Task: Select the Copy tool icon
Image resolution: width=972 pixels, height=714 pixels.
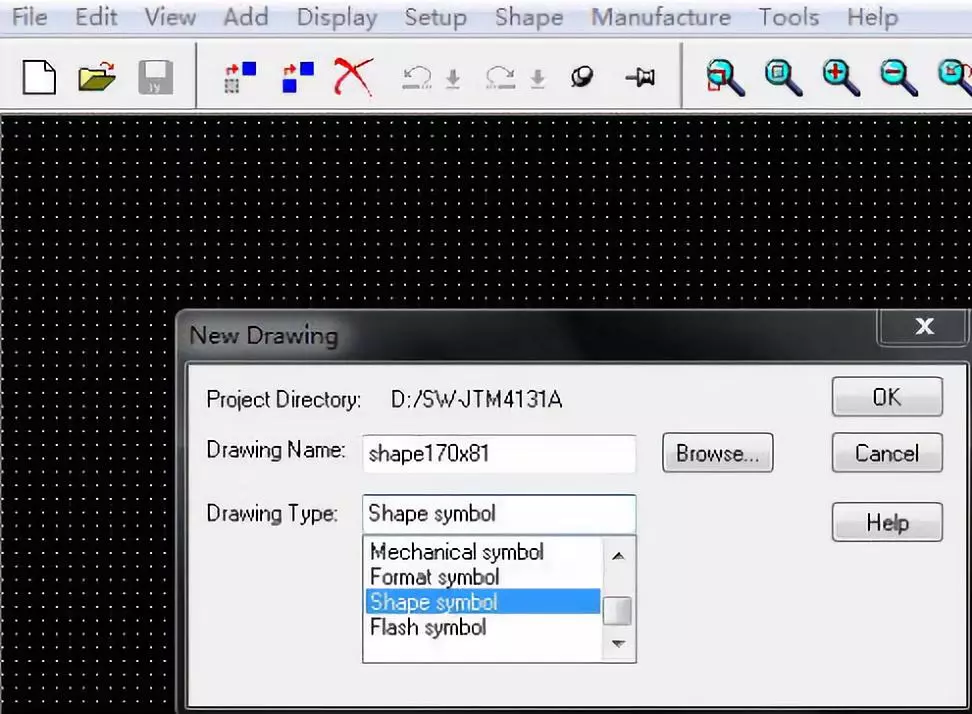Action: coord(298,77)
